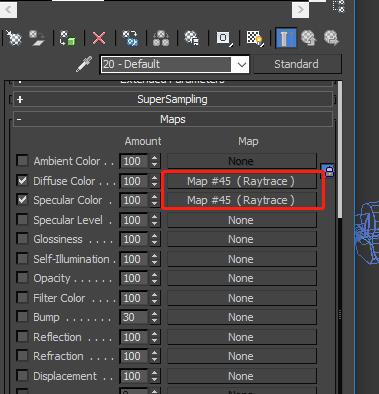379x394 pixels.
Task: Click Bump None map button
Action: click(x=241, y=317)
